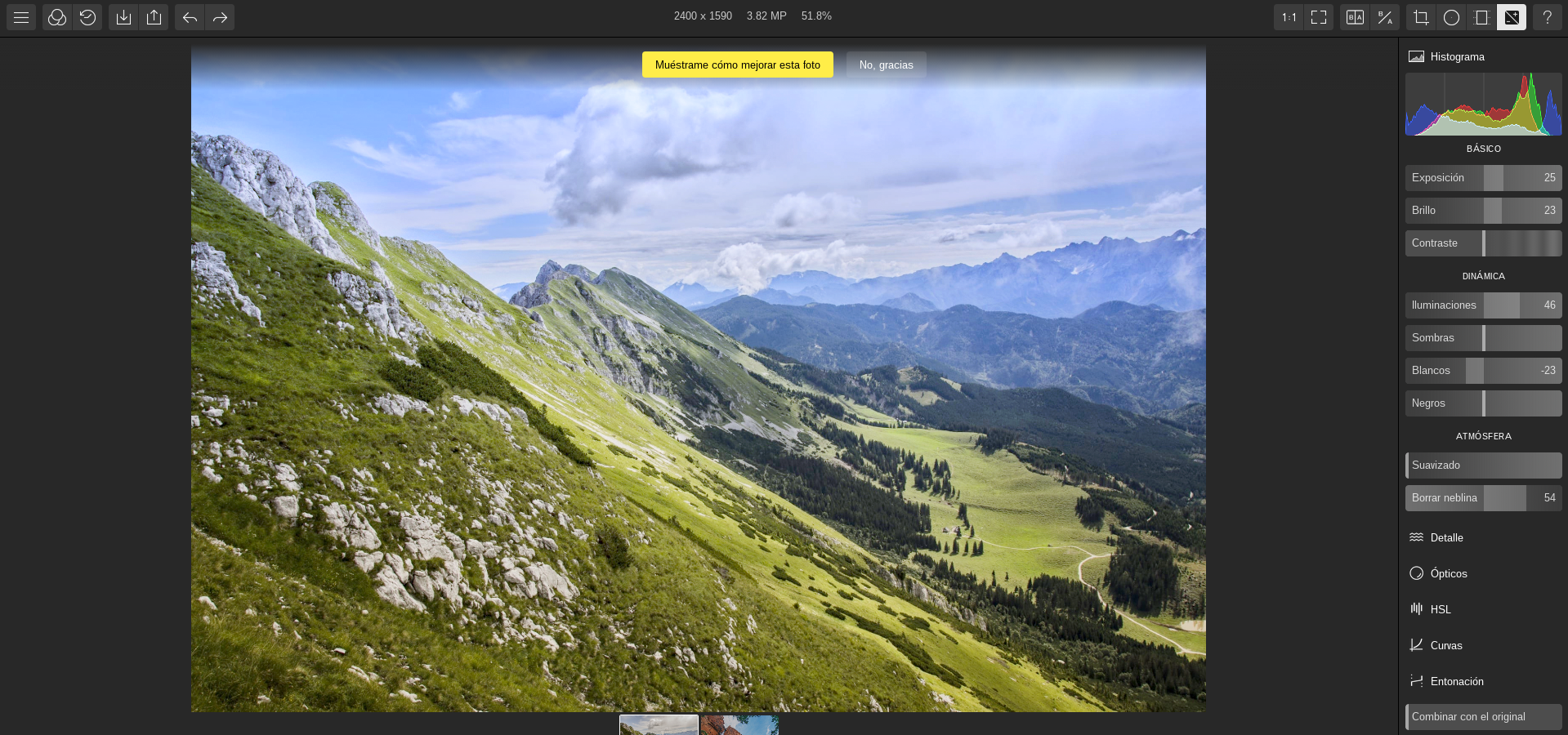Dismiss the suggestion with No, gracias
This screenshot has width=1568, height=735.
coord(886,65)
